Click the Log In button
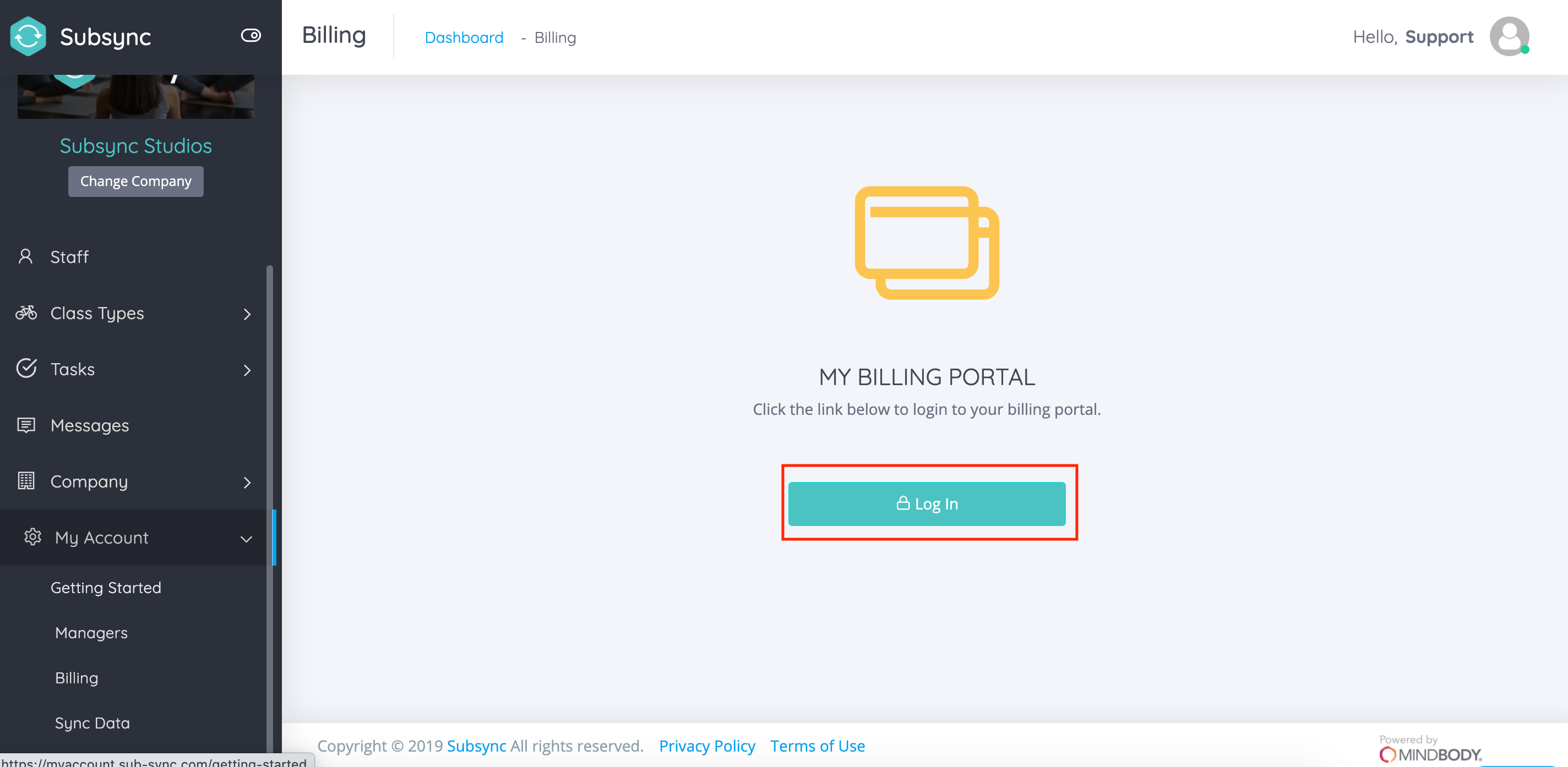Image resolution: width=1568 pixels, height=767 pixels. click(x=927, y=503)
